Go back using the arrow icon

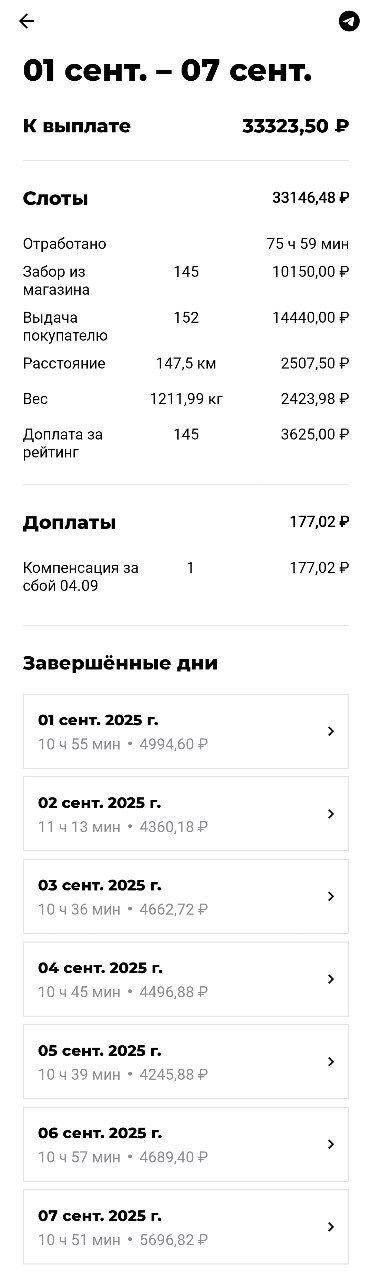27,21
